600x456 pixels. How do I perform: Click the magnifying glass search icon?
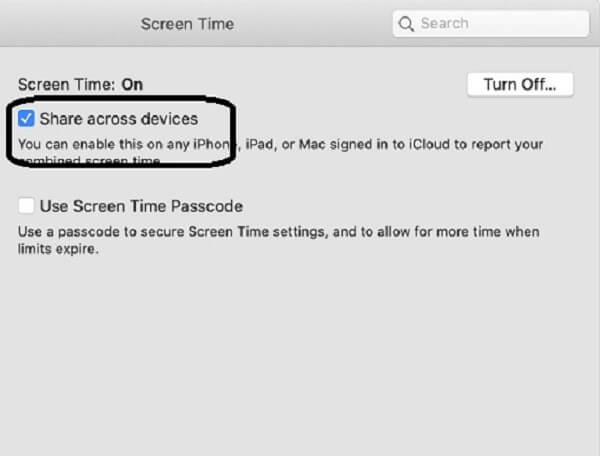[406, 23]
